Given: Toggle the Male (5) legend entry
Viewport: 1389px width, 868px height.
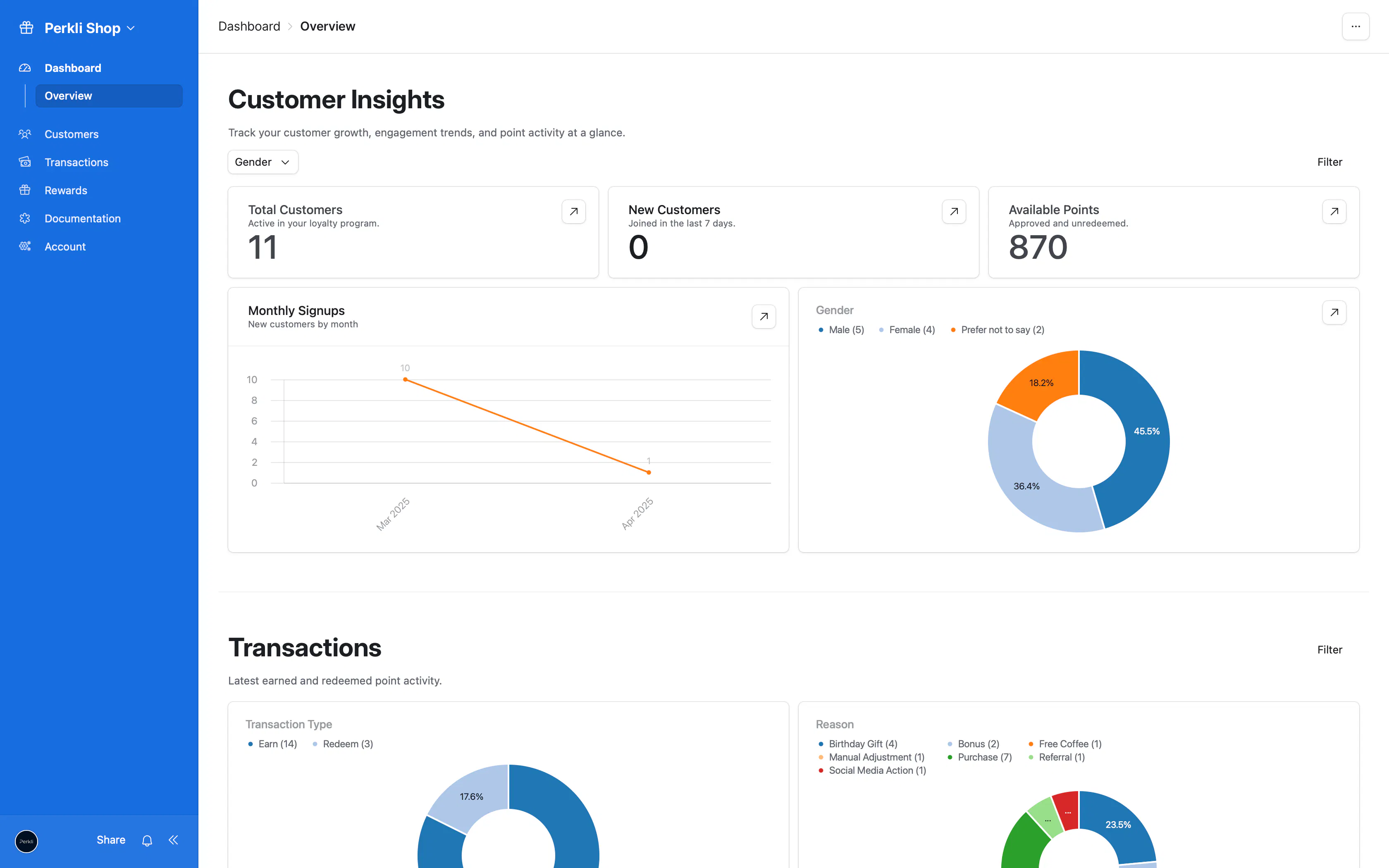Looking at the screenshot, I should (841, 329).
